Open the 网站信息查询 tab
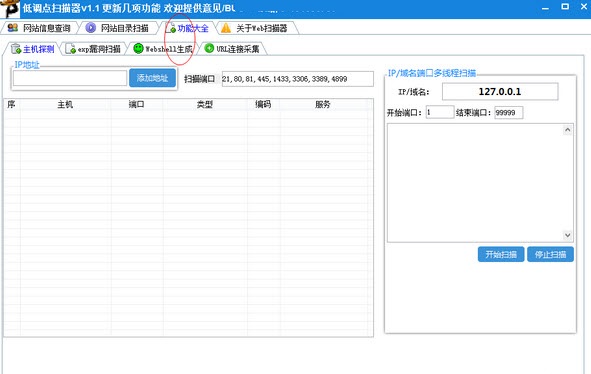This screenshot has width=591, height=374. point(39,28)
